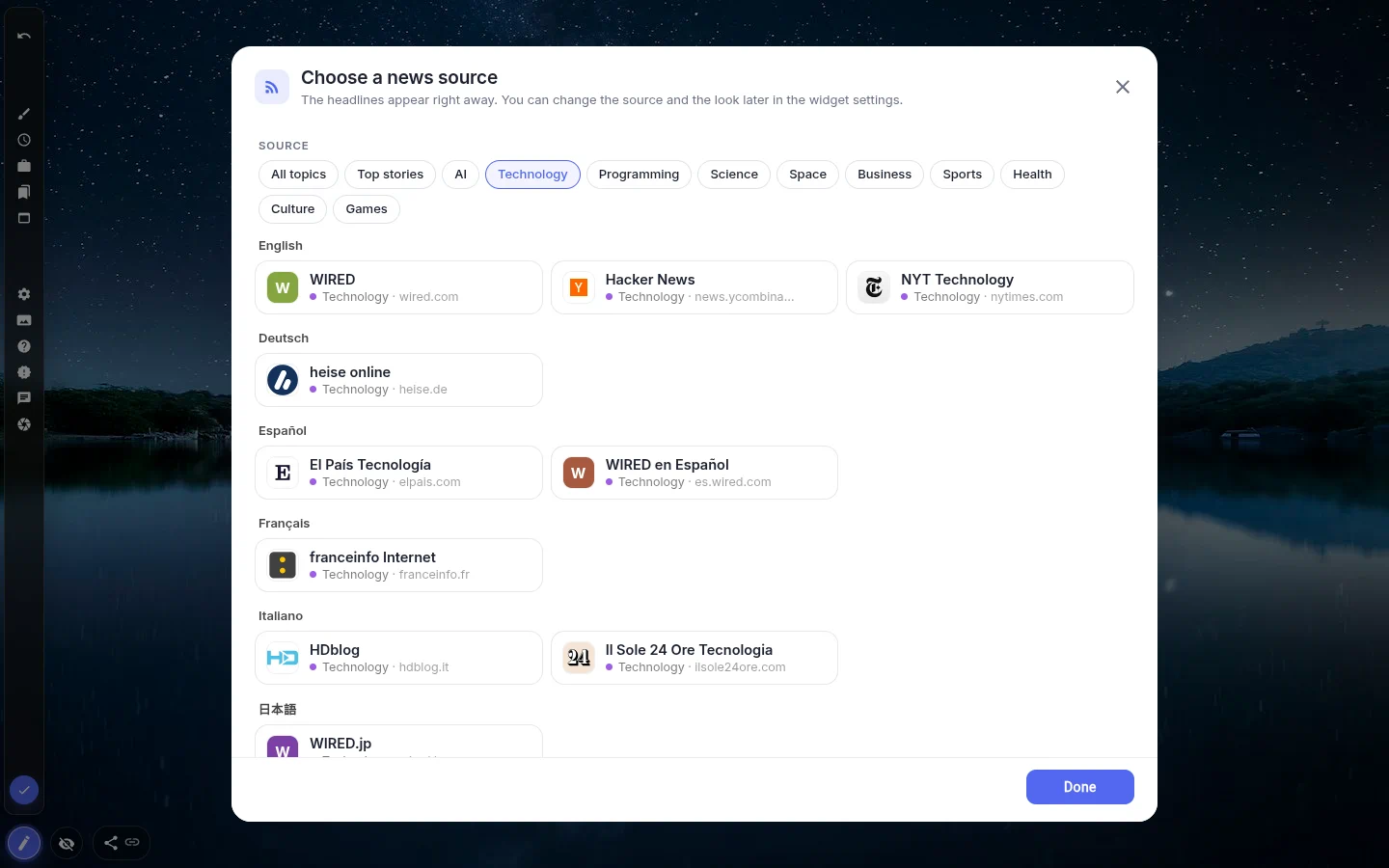Click the briefcase icon in the sidebar
This screenshot has width=1389, height=868.
point(24,166)
